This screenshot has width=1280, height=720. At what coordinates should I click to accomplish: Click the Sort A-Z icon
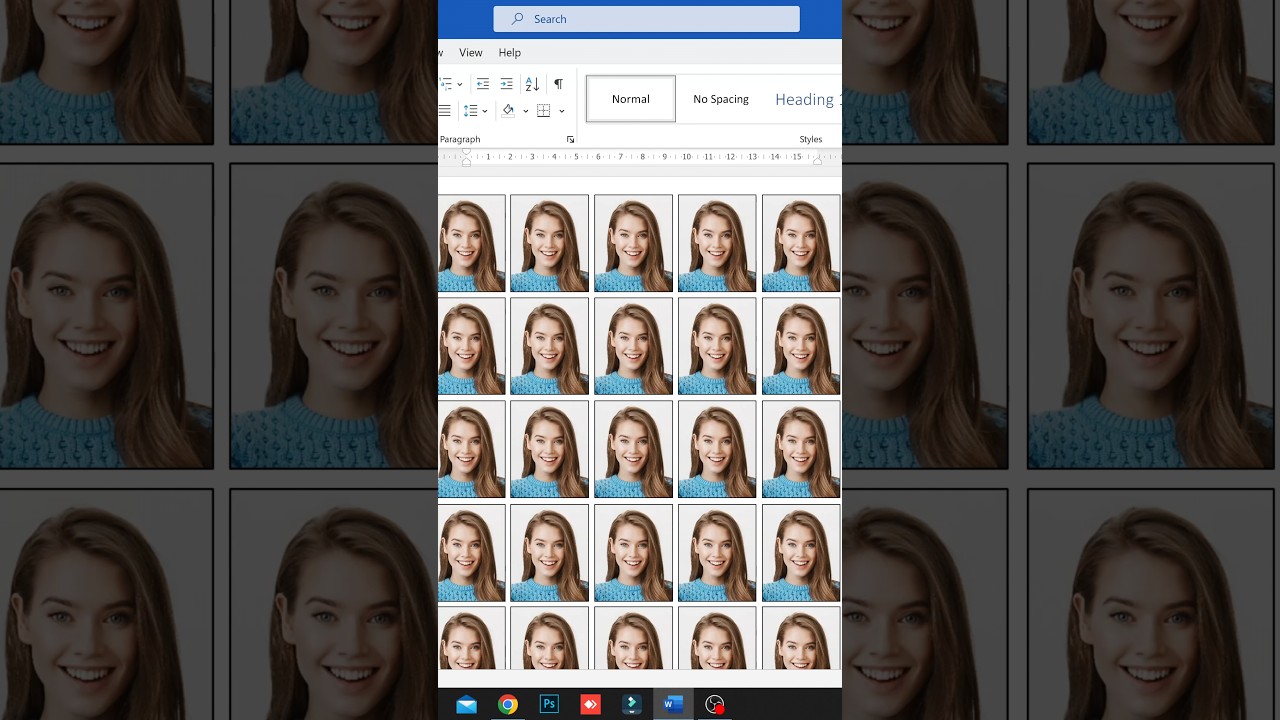coord(532,84)
